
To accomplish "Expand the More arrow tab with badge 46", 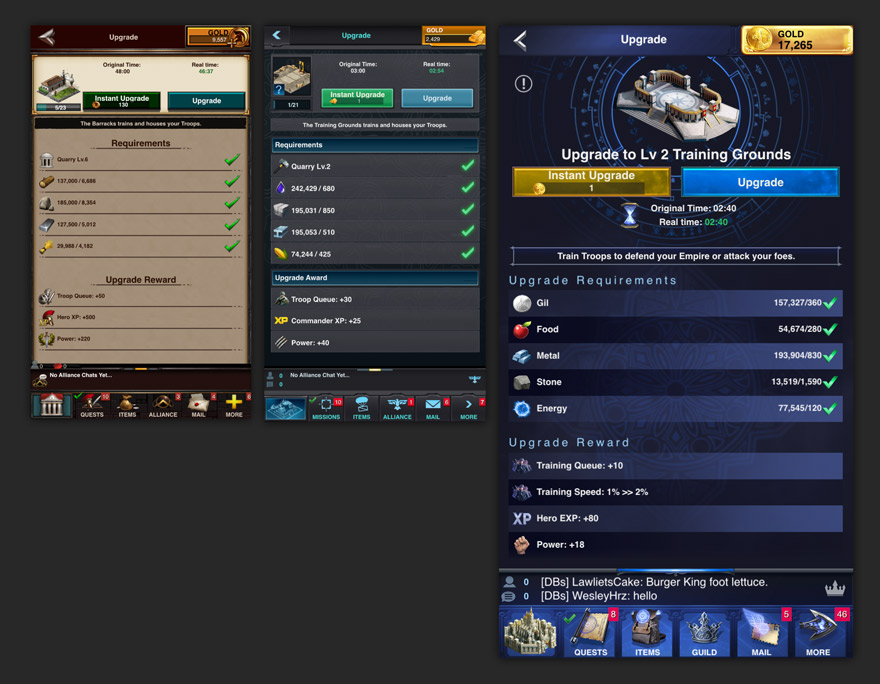I will [819, 632].
